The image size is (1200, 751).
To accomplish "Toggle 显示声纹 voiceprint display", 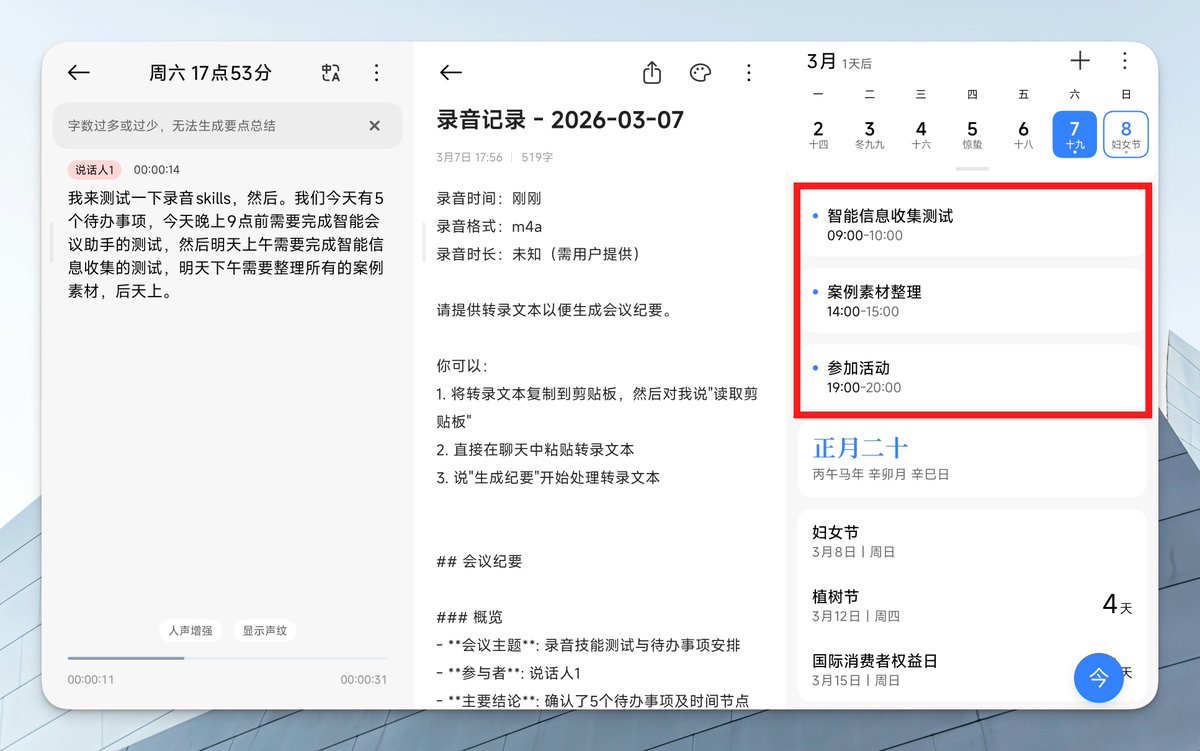I will pyautogui.click(x=265, y=631).
